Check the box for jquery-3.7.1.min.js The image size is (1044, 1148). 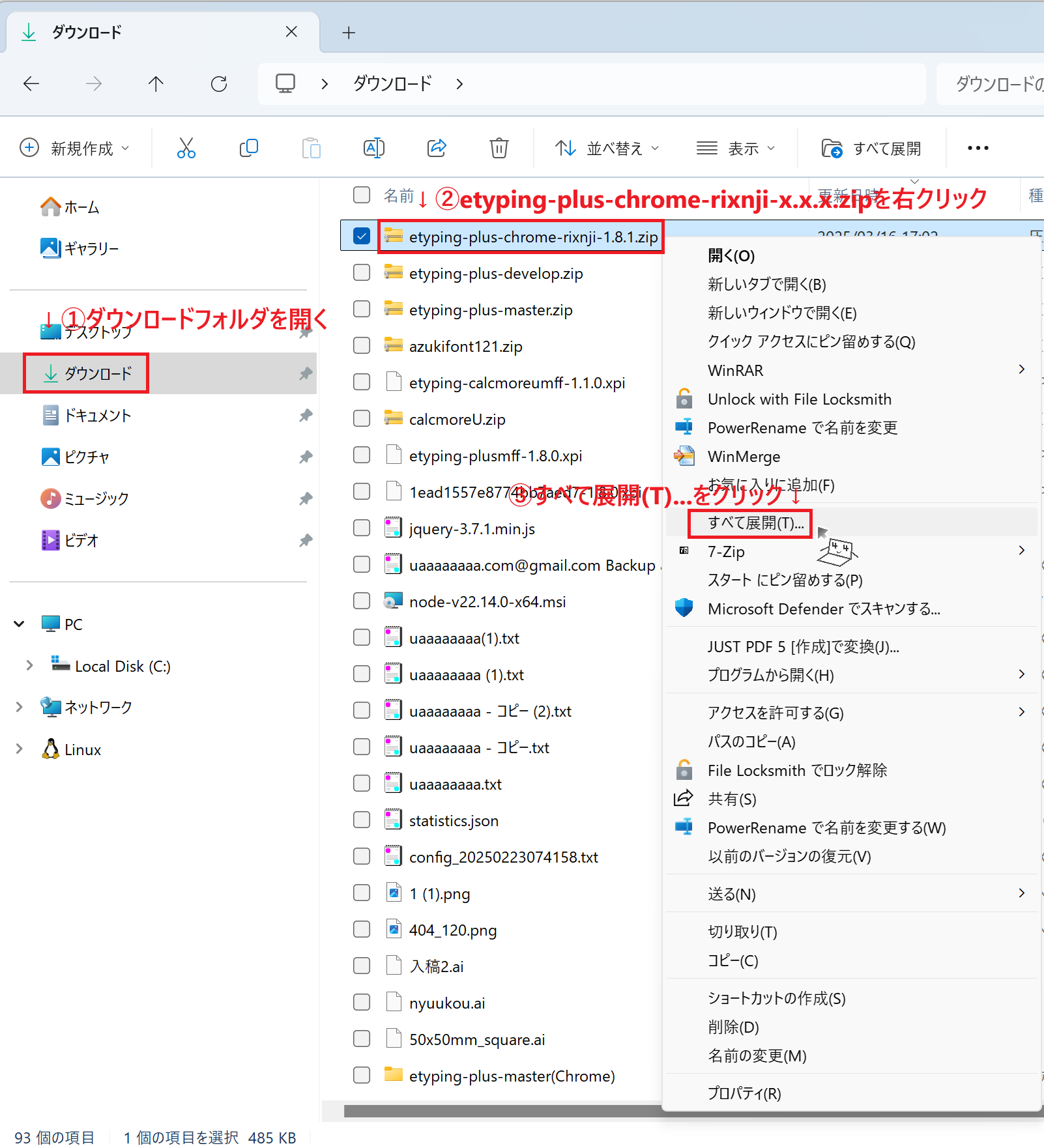[x=362, y=528]
